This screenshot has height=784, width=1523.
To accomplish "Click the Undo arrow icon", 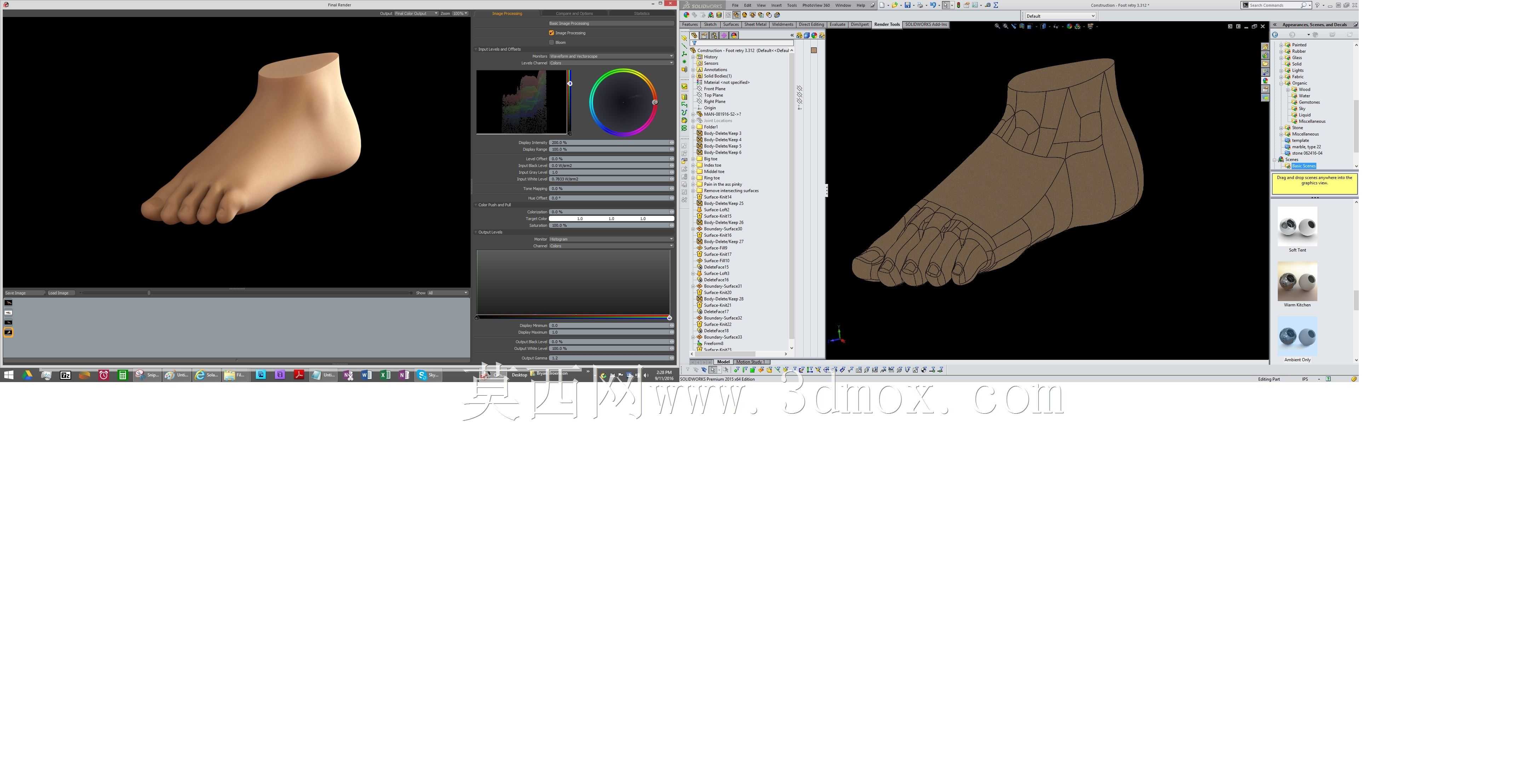I will click(932, 5).
